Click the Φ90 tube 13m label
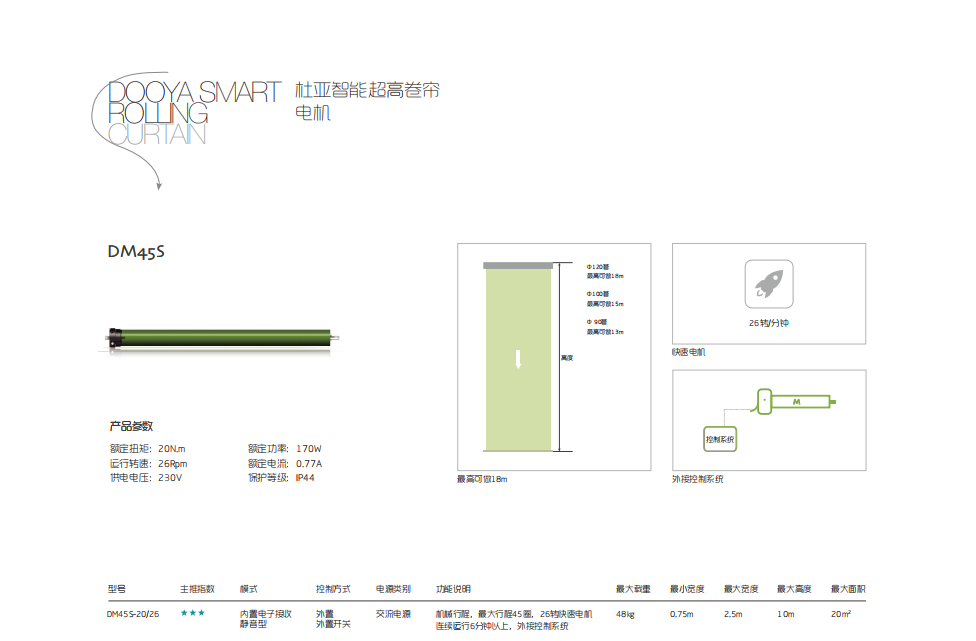Image resolution: width=976 pixels, height=641 pixels. pyautogui.click(x=605, y=327)
